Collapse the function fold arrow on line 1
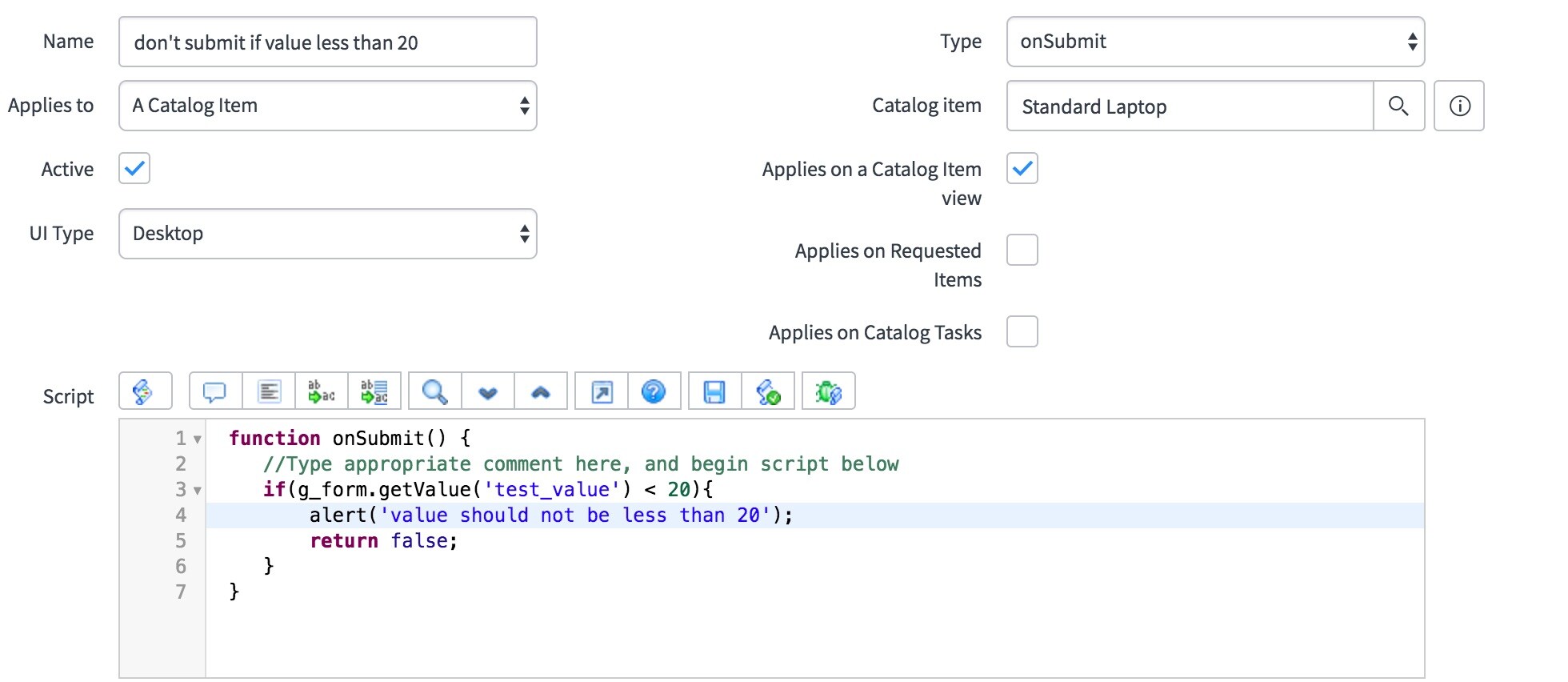 (x=197, y=439)
